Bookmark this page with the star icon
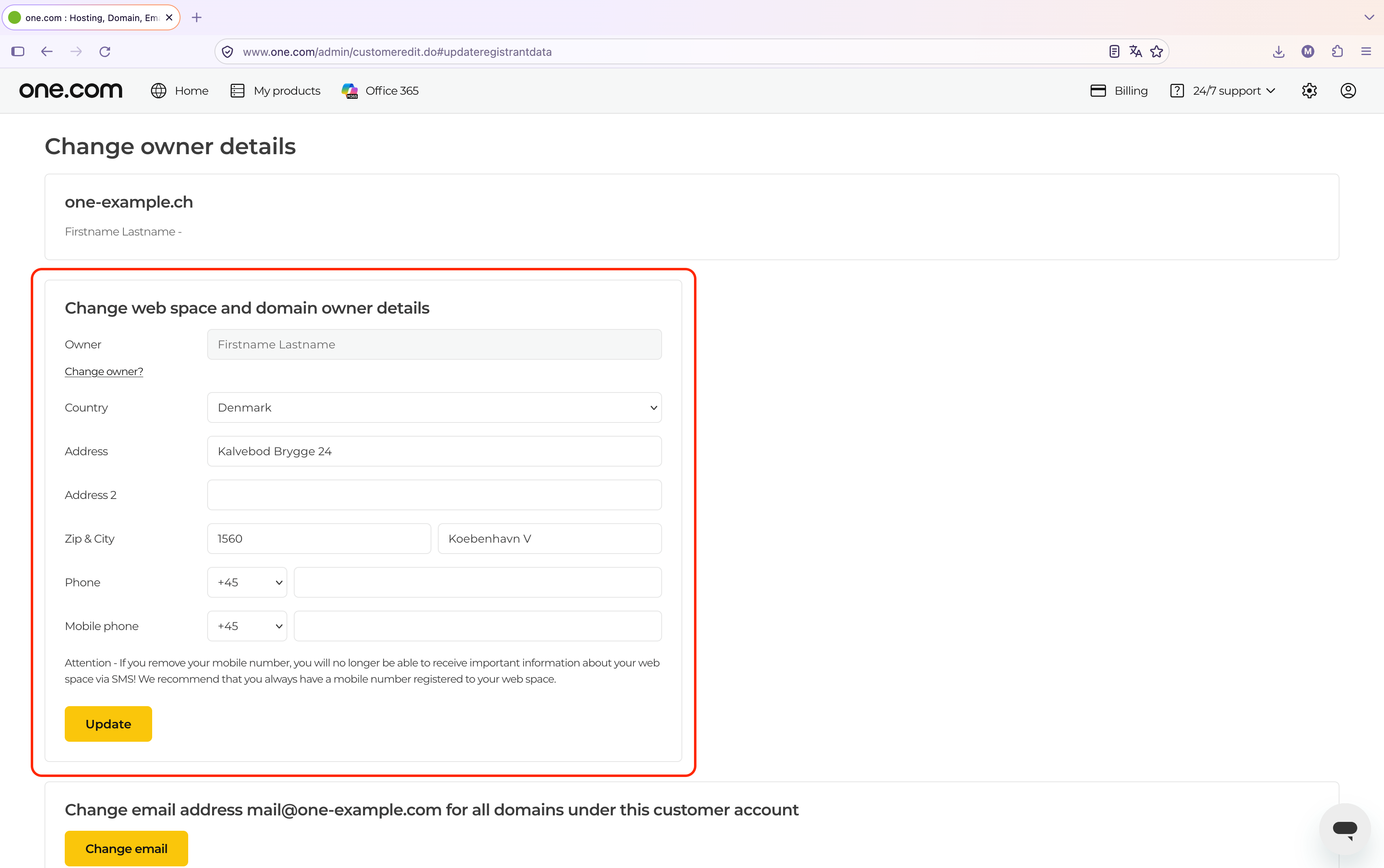This screenshot has height=868, width=1384. (1157, 52)
